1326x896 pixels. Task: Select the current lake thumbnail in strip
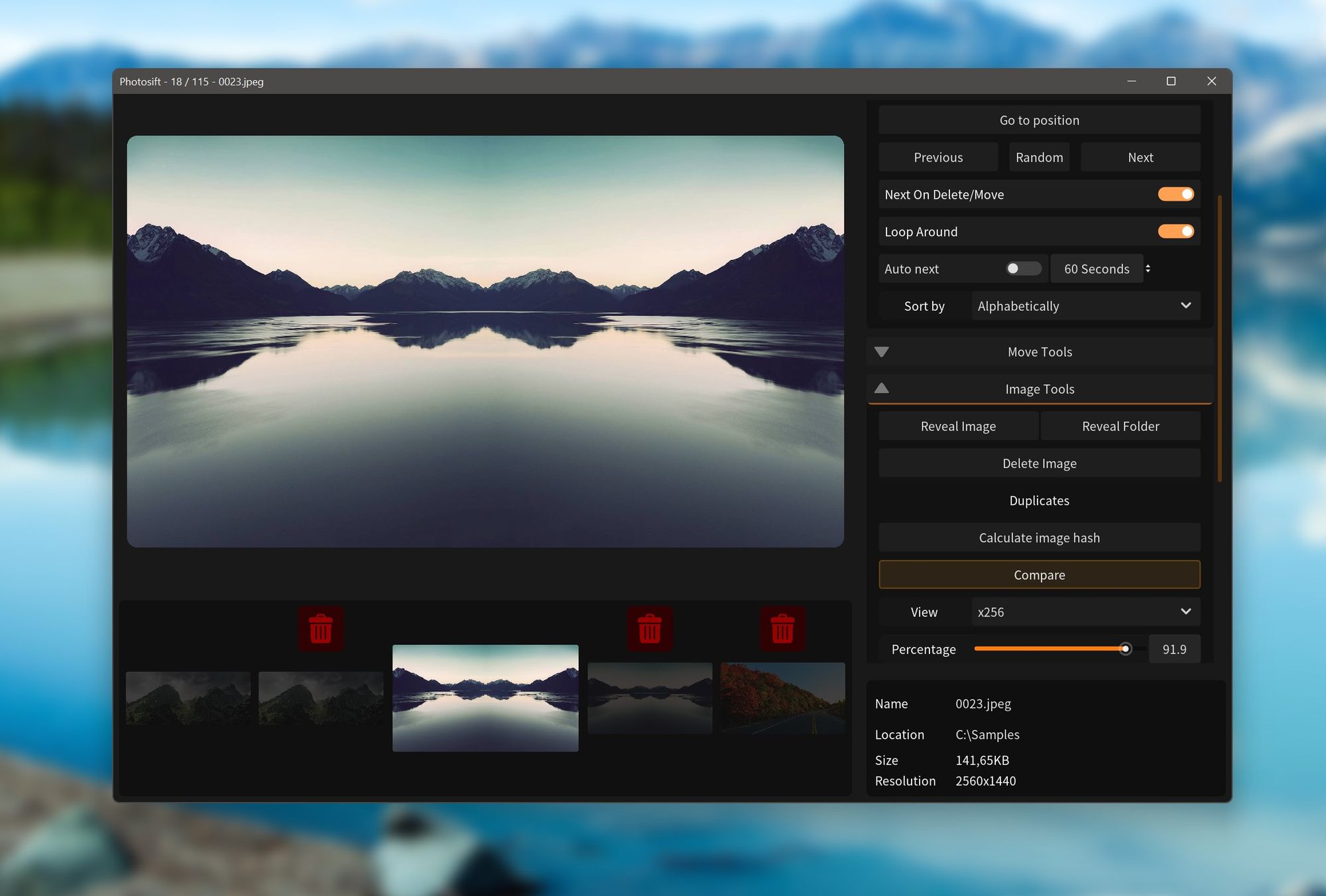point(485,698)
